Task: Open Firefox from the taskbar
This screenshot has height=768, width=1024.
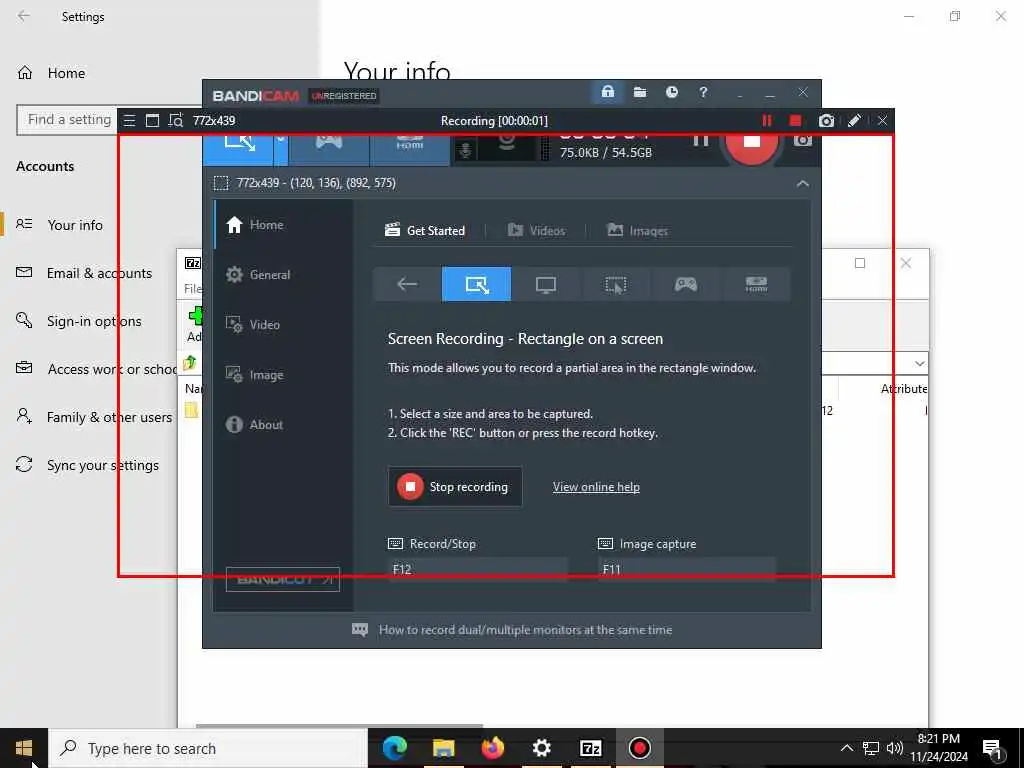Action: coord(492,748)
